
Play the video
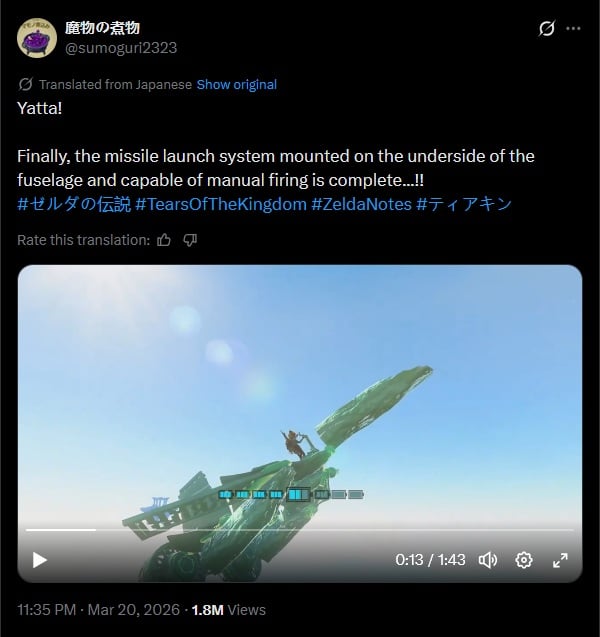tap(39, 560)
